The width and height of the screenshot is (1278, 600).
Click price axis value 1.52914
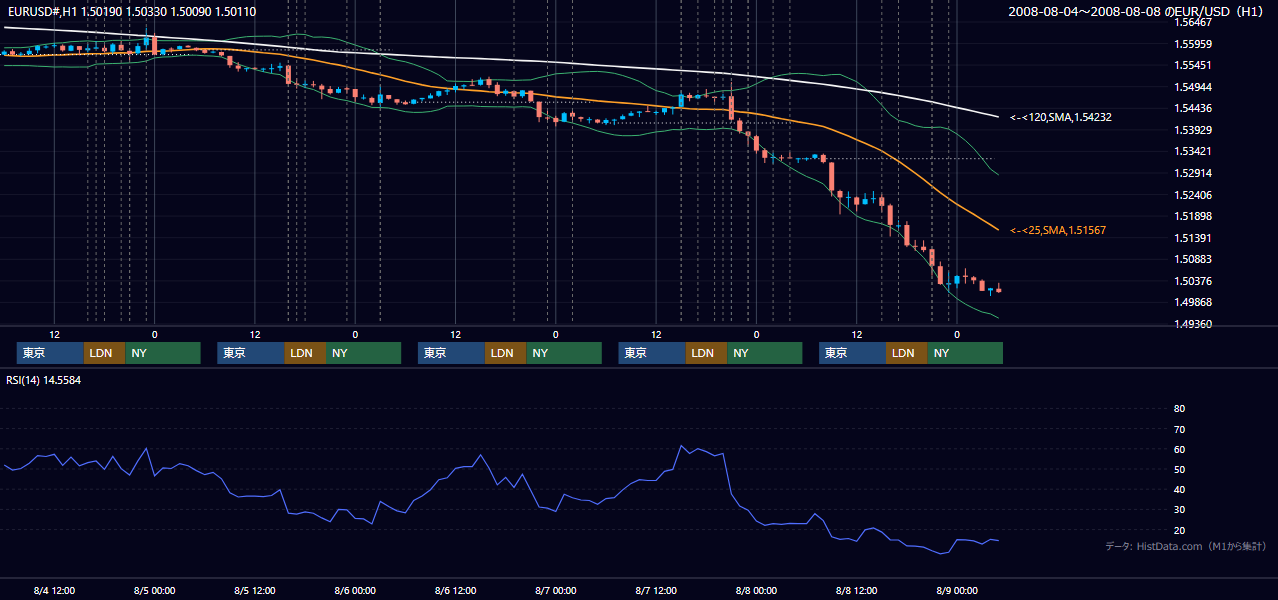1192,173
